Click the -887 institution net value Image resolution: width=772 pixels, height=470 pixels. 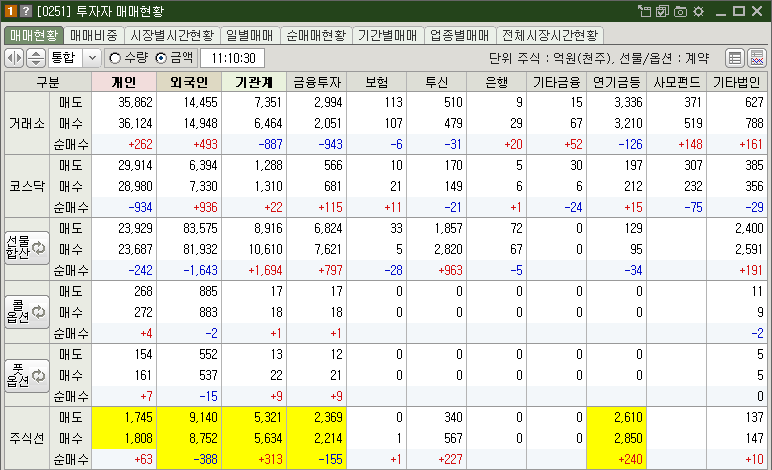[x=270, y=144]
